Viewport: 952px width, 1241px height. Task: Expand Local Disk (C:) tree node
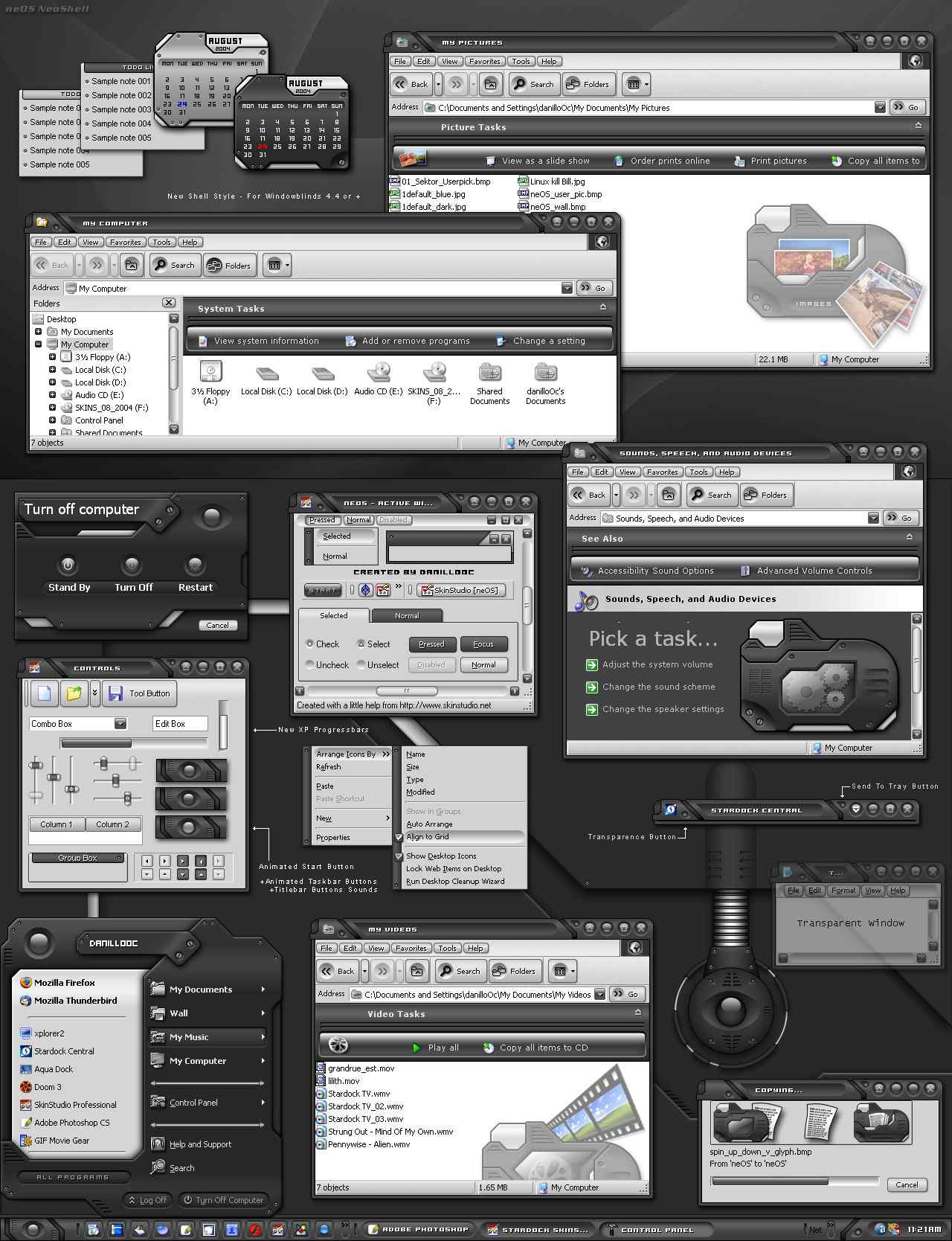coord(52,369)
